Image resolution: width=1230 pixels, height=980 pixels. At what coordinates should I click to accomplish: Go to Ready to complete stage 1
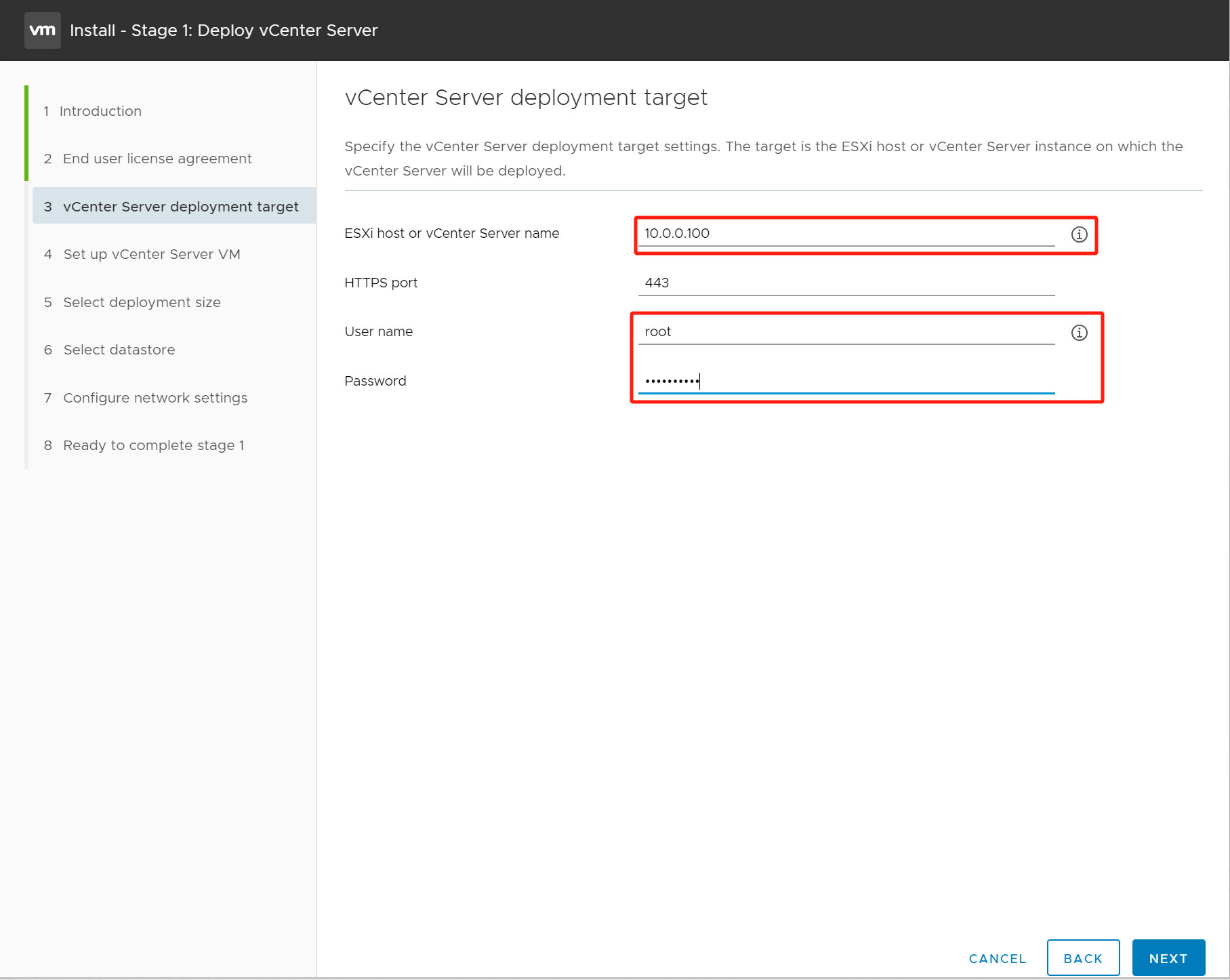tap(153, 445)
